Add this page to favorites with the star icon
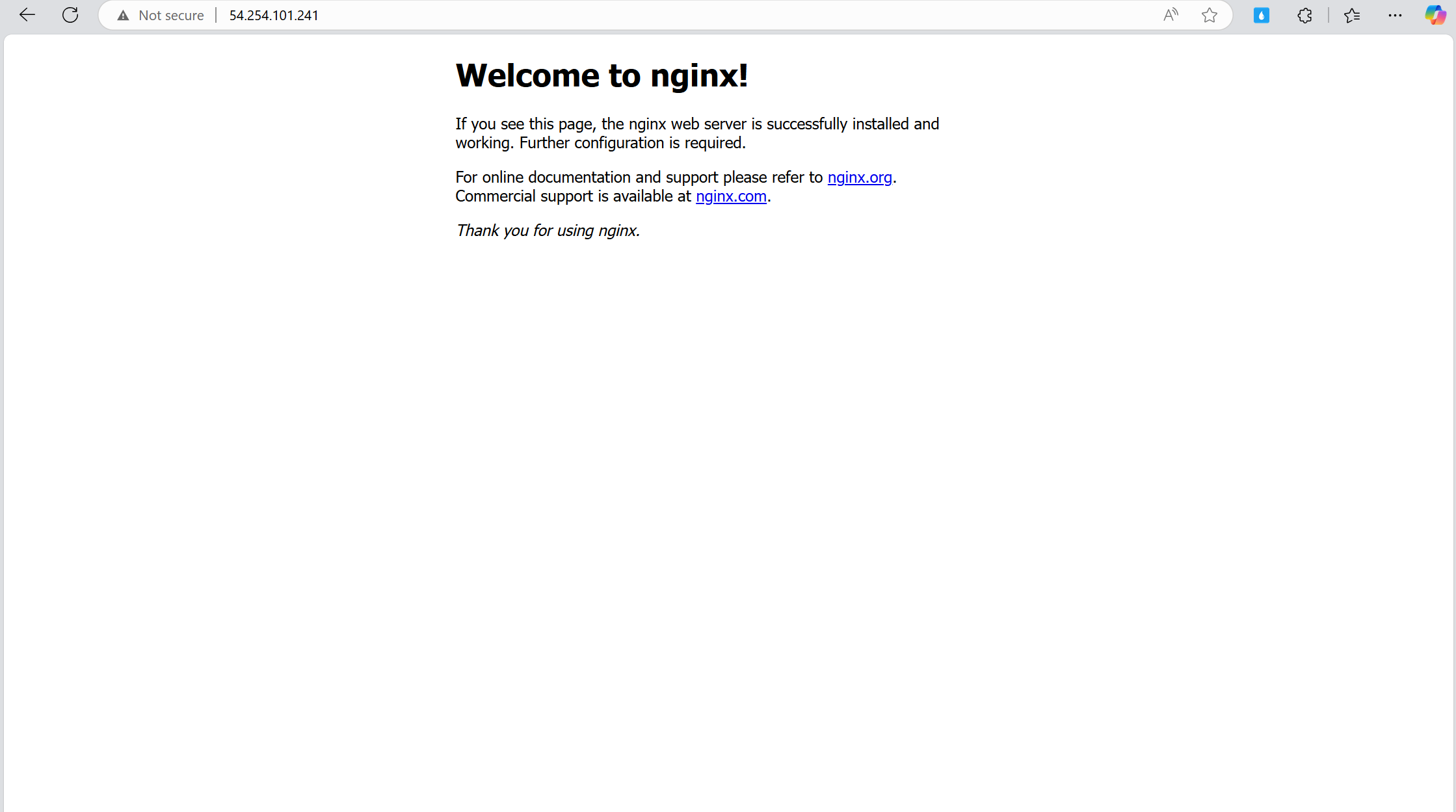The height and width of the screenshot is (812, 1456). point(1210,15)
